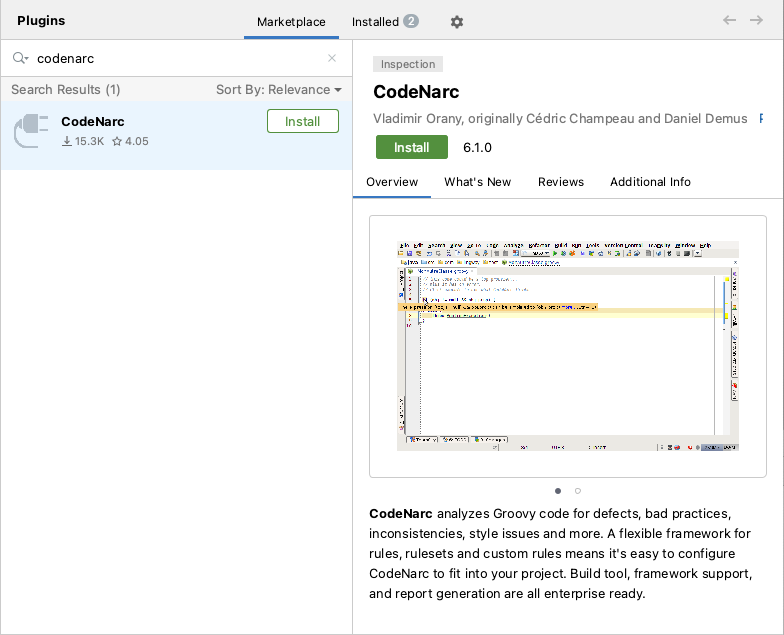784x635 pixels.
Task: Open the Overview tab
Action: pyautogui.click(x=392, y=182)
